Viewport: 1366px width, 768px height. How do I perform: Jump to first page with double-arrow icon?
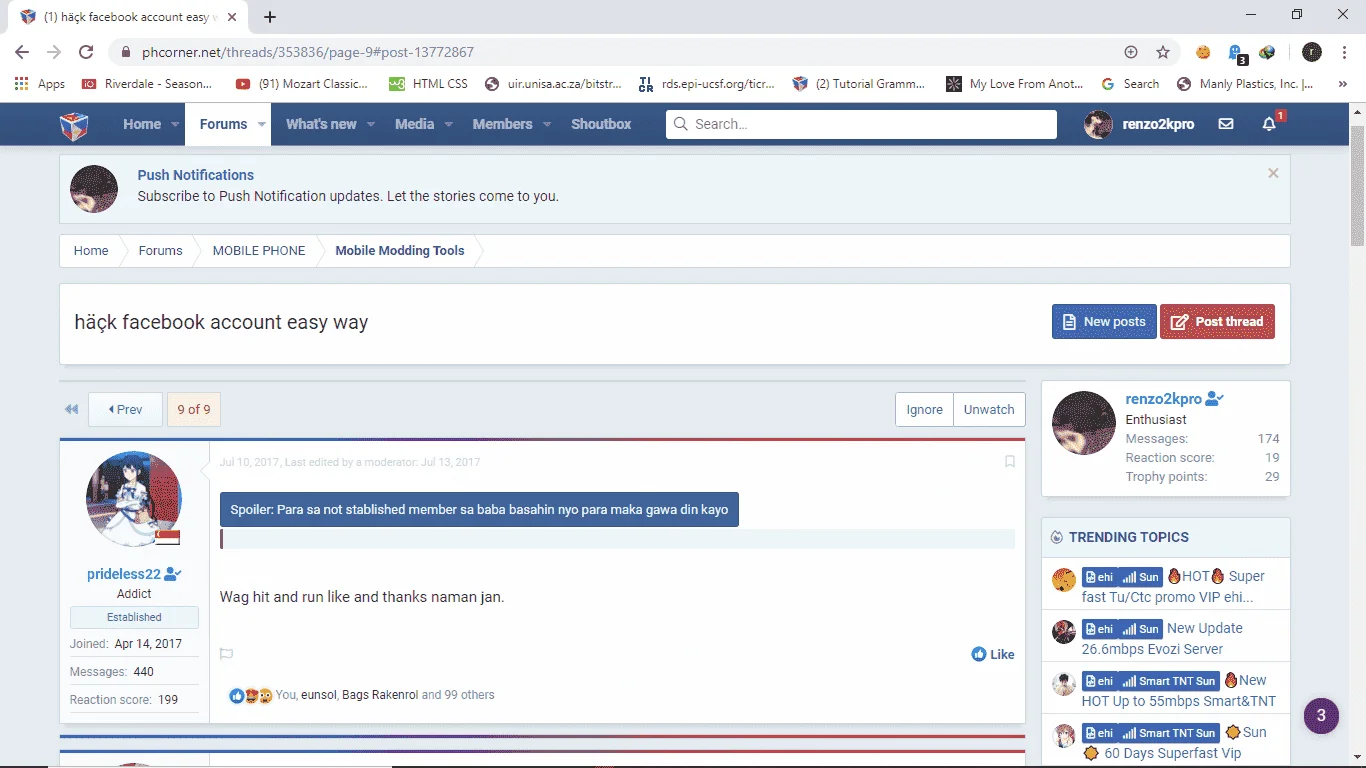click(71, 409)
